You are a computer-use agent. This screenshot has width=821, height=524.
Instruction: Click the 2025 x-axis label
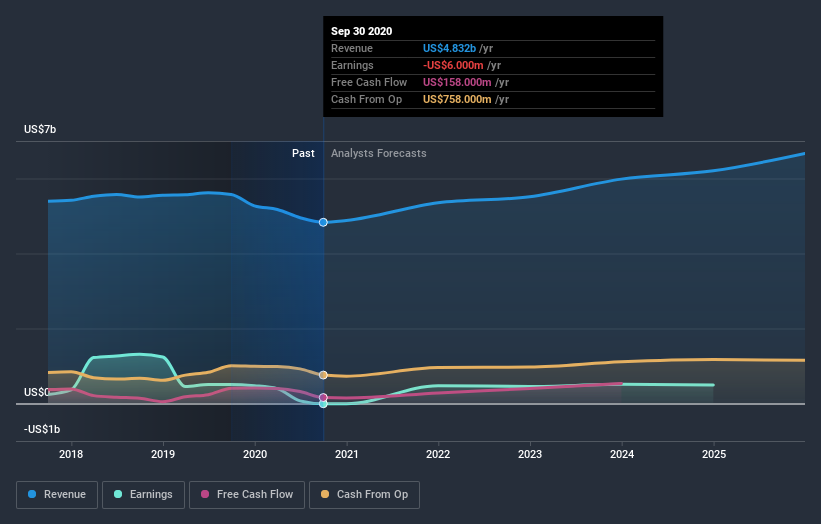714,454
